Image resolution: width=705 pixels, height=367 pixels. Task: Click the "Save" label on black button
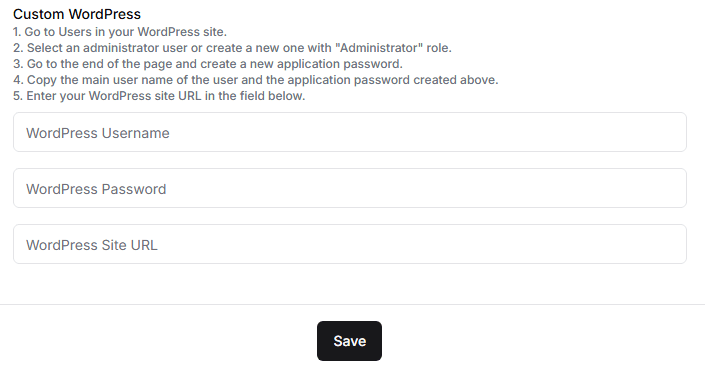tap(349, 341)
